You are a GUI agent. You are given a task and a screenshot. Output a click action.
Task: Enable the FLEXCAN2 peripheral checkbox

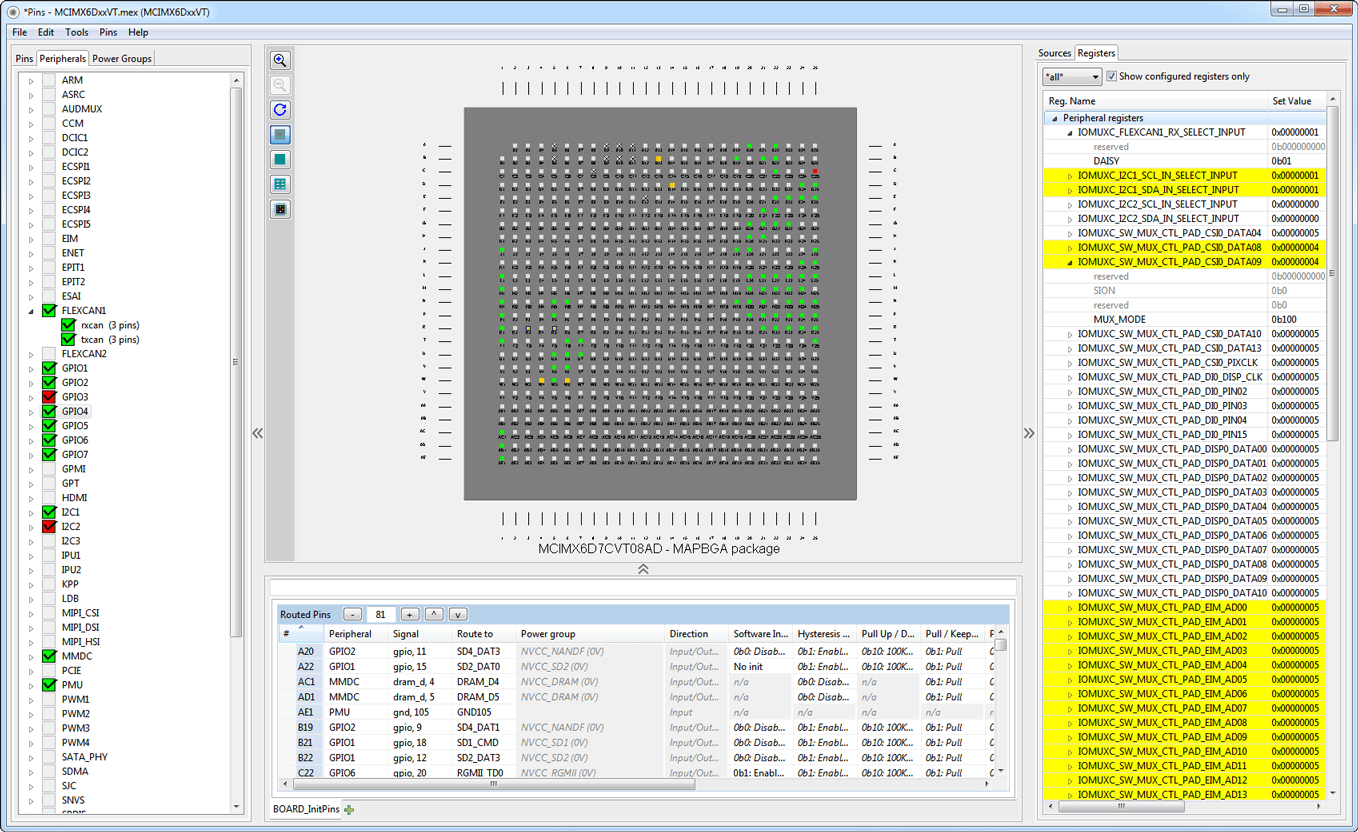[x=49, y=354]
